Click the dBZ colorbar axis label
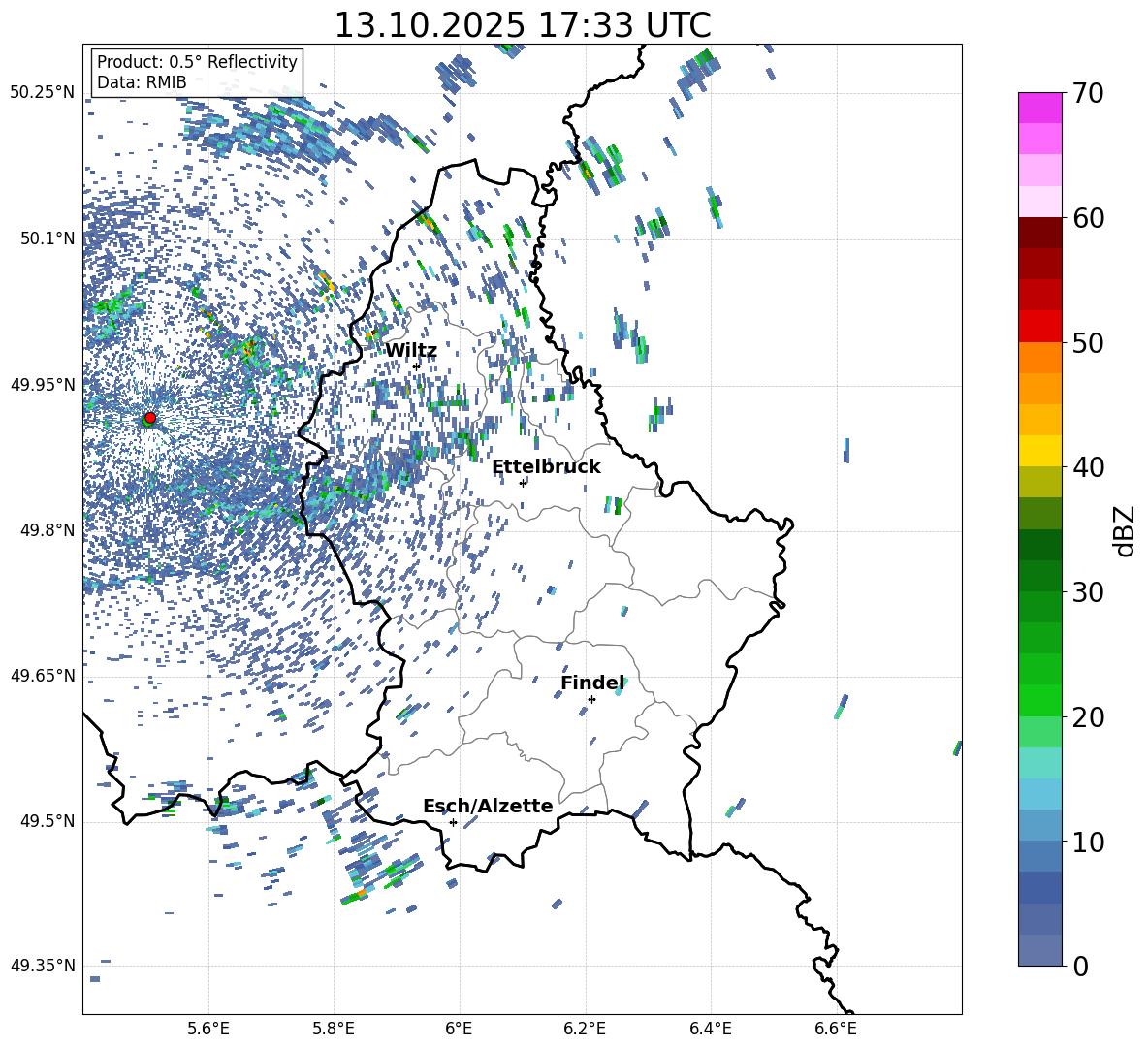 click(1125, 530)
